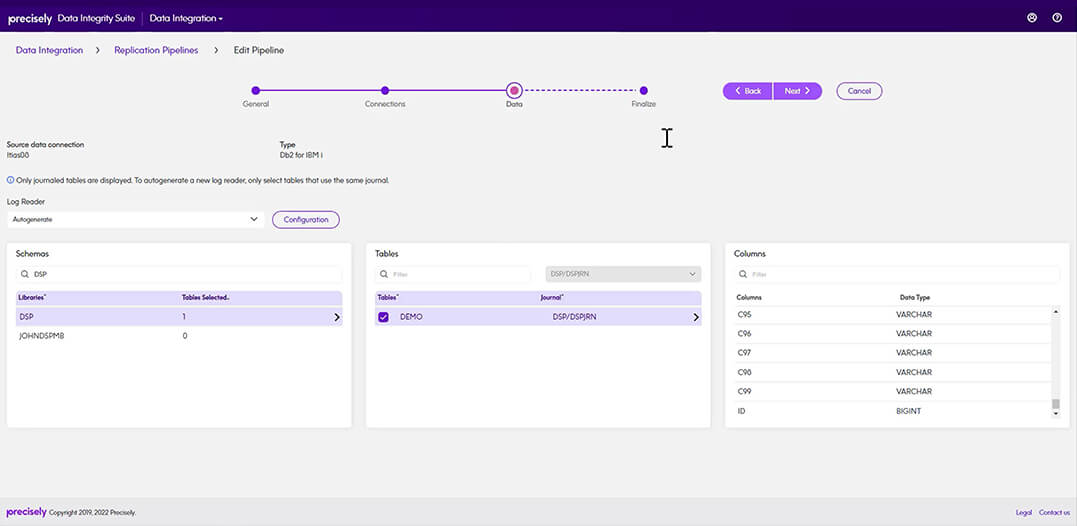
Task: Select the JOHNDSPMB library row
Action: 179,336
